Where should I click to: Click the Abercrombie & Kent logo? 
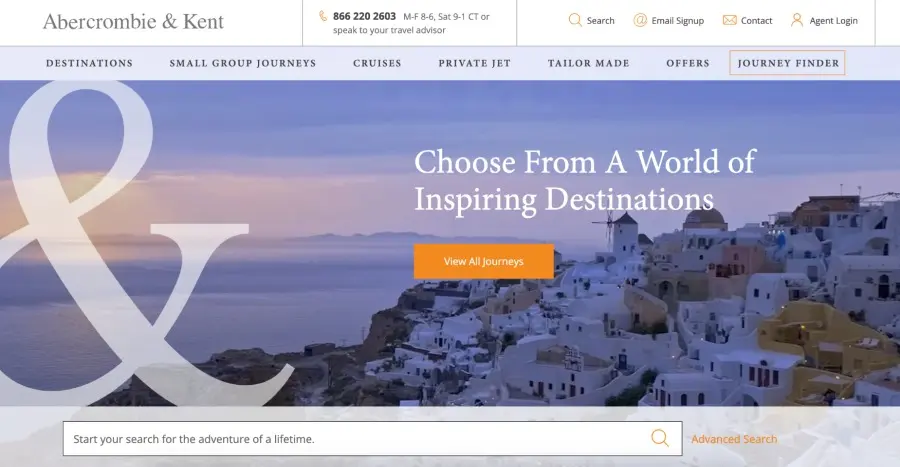tap(133, 22)
